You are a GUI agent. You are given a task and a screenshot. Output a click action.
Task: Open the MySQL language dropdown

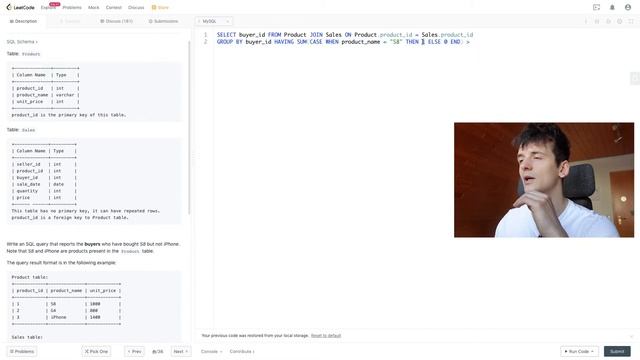(214, 21)
